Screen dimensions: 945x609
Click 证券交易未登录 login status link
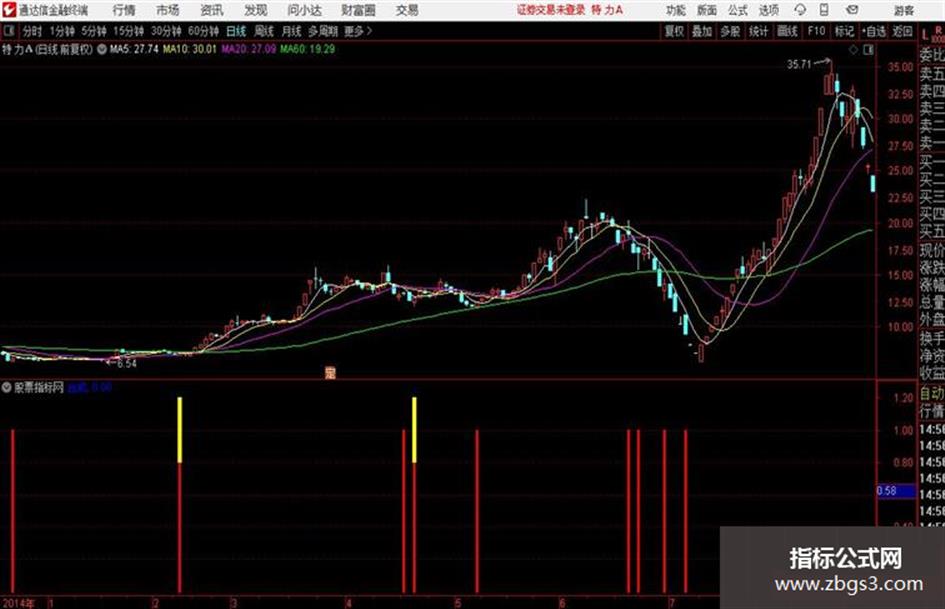click(x=550, y=10)
